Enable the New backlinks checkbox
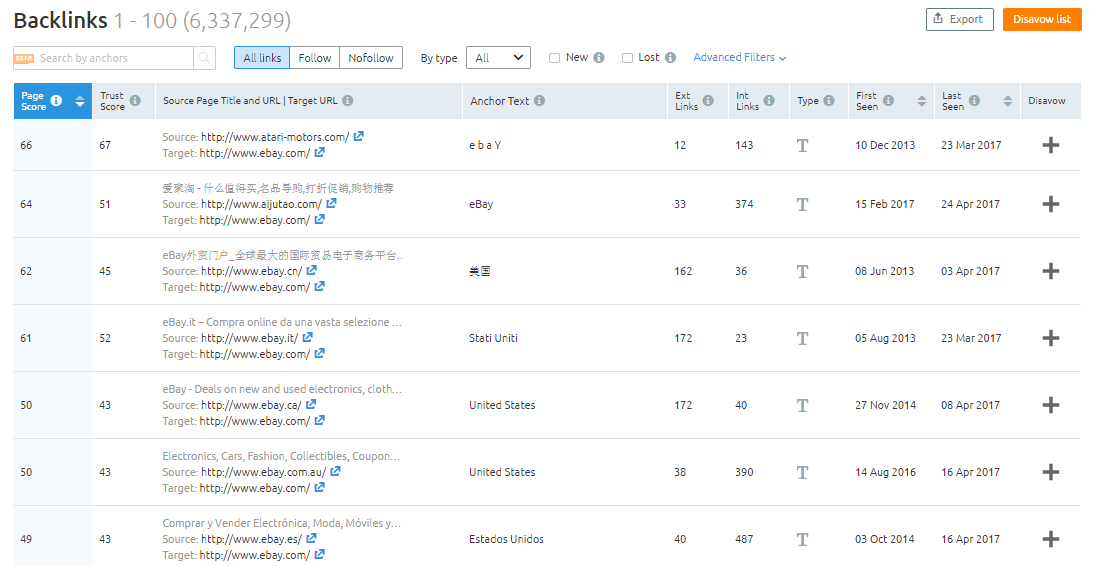The image size is (1099, 566). click(554, 58)
